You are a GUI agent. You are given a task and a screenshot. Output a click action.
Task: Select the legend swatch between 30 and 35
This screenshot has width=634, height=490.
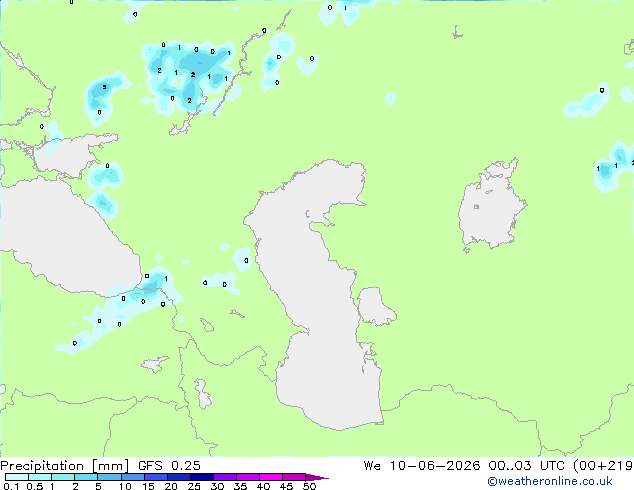pyautogui.click(x=224, y=477)
